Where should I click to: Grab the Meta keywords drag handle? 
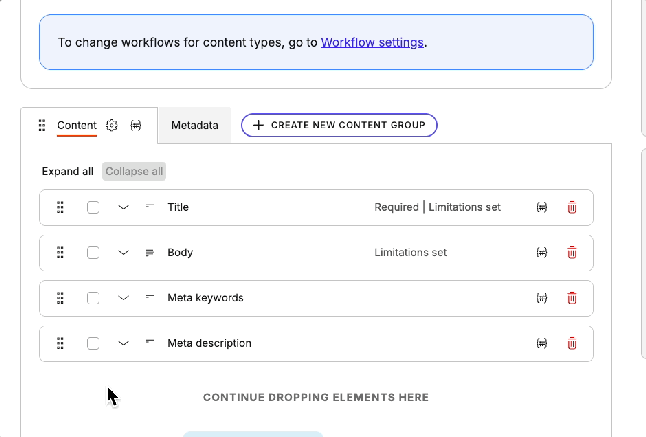point(60,298)
